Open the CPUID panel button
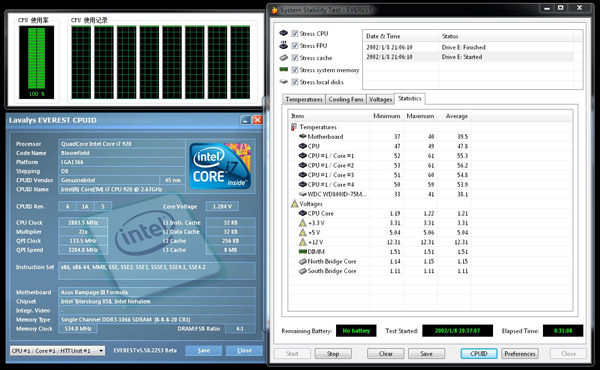 click(x=479, y=354)
